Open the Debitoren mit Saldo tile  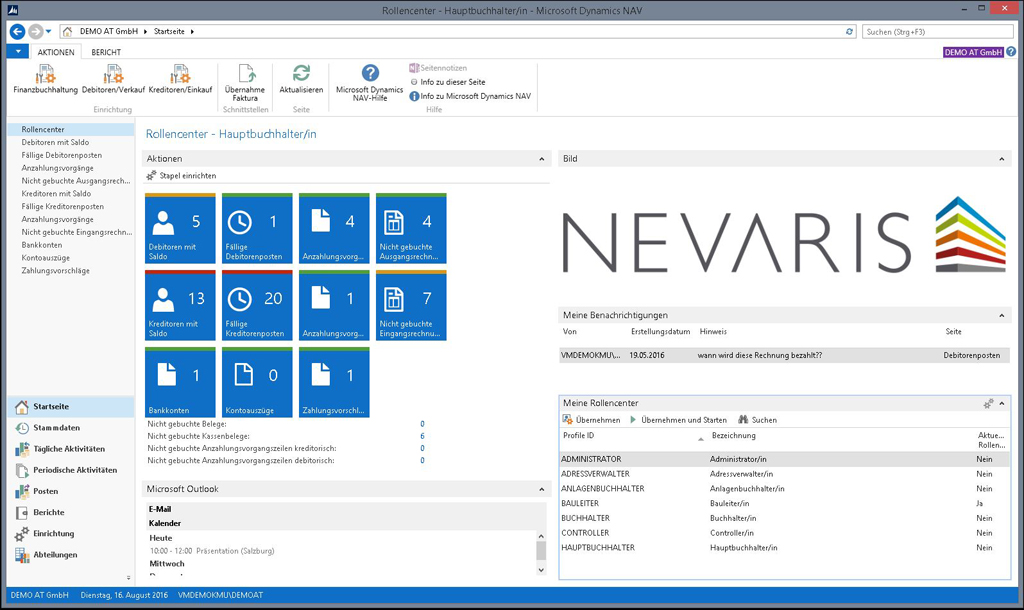[x=182, y=229]
